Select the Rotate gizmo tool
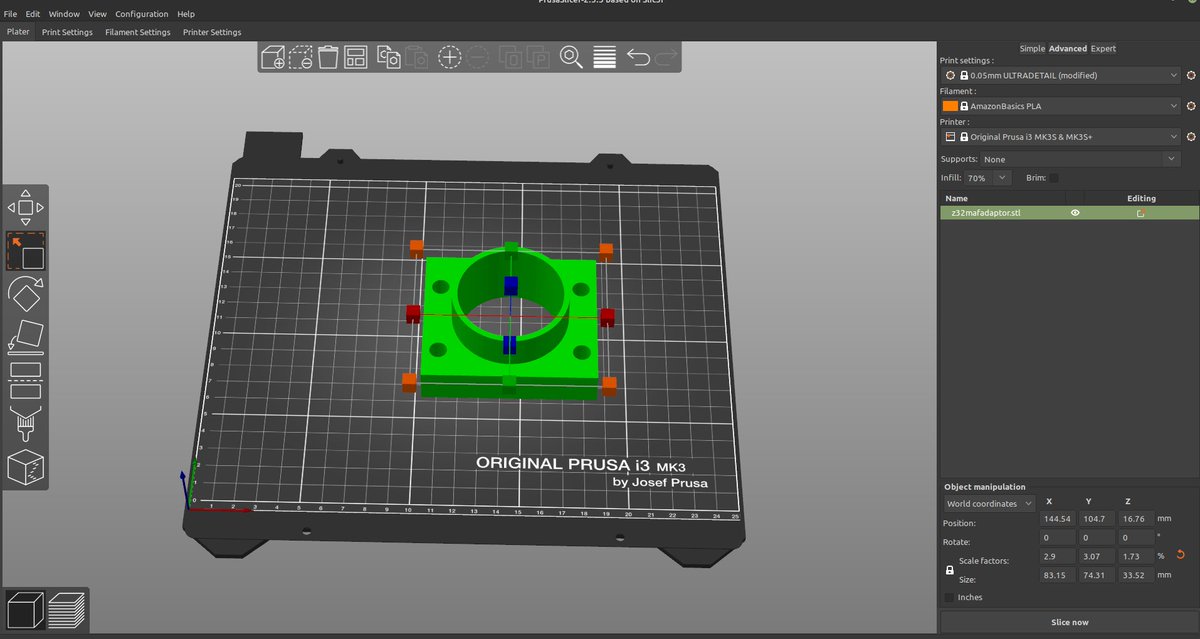The width and height of the screenshot is (1200, 639). (x=26, y=295)
